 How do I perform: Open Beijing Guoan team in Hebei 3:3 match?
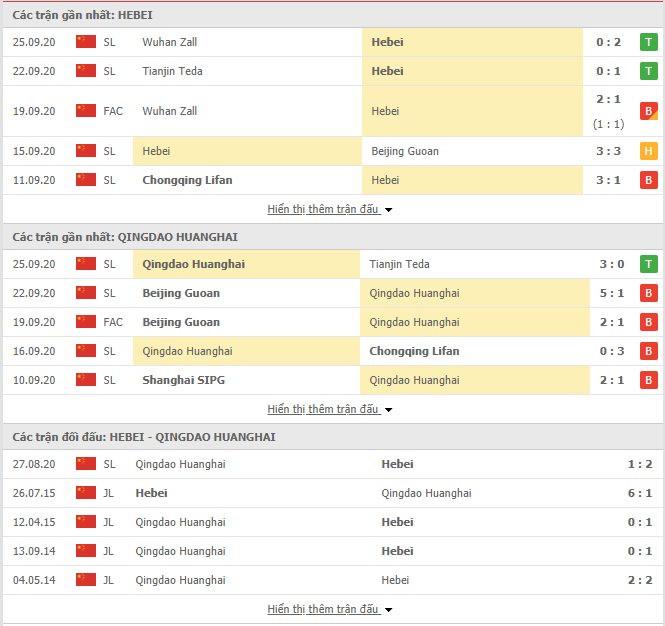point(404,151)
